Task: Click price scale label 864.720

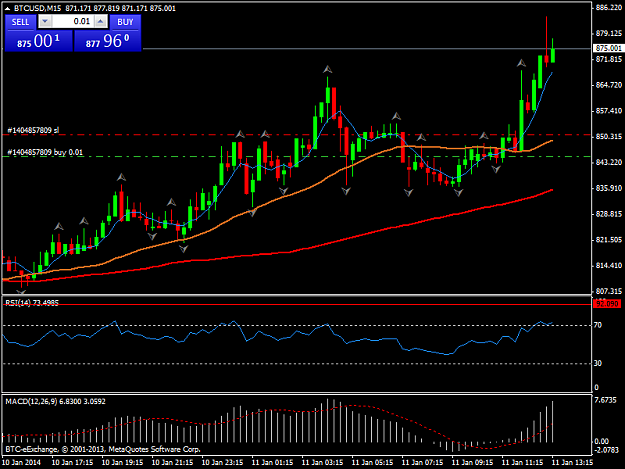Action: [x=609, y=85]
